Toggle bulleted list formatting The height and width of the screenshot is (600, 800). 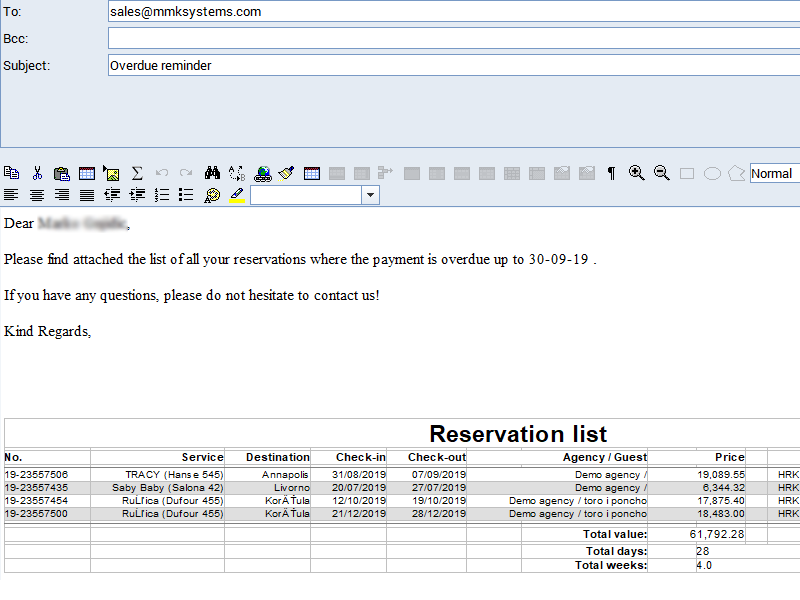point(186,195)
